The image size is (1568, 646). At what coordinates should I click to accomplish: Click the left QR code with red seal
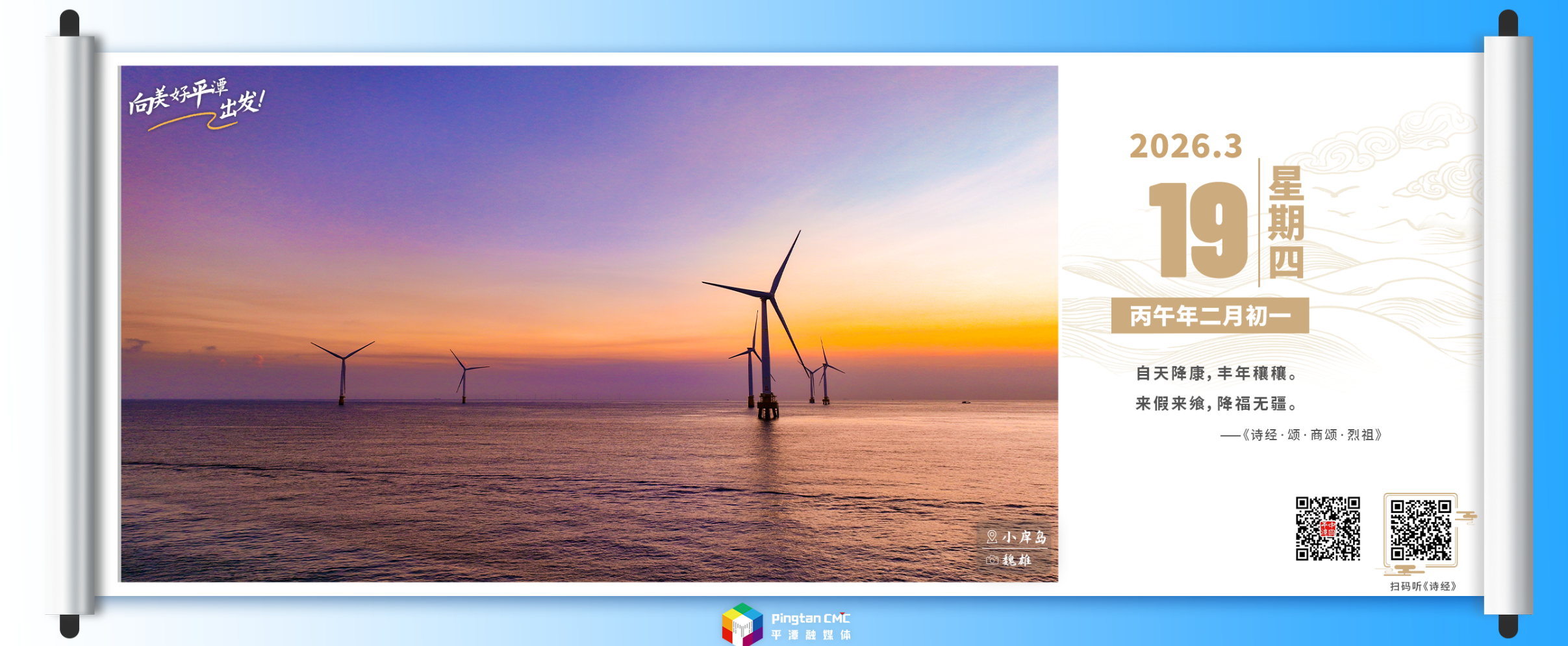[x=1327, y=528]
